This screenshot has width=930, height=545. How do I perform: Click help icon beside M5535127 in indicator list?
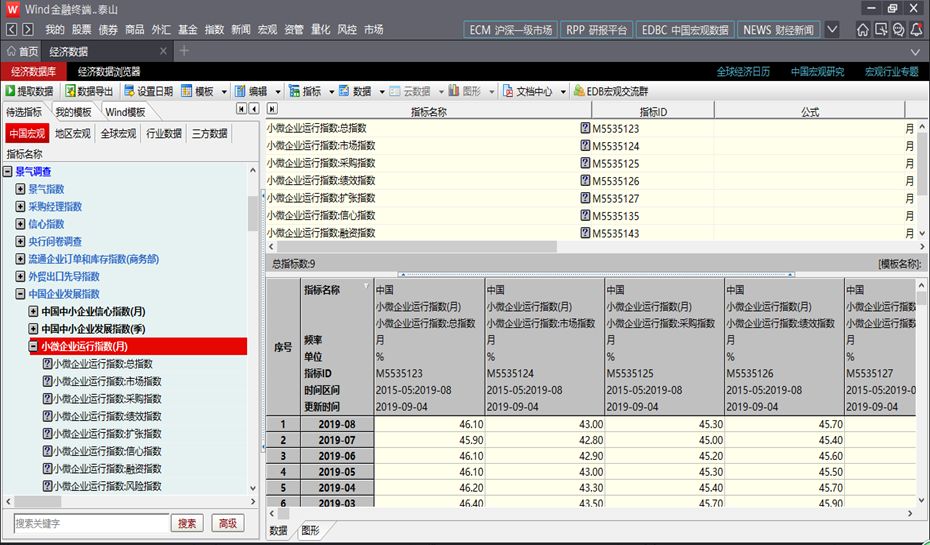(585, 198)
